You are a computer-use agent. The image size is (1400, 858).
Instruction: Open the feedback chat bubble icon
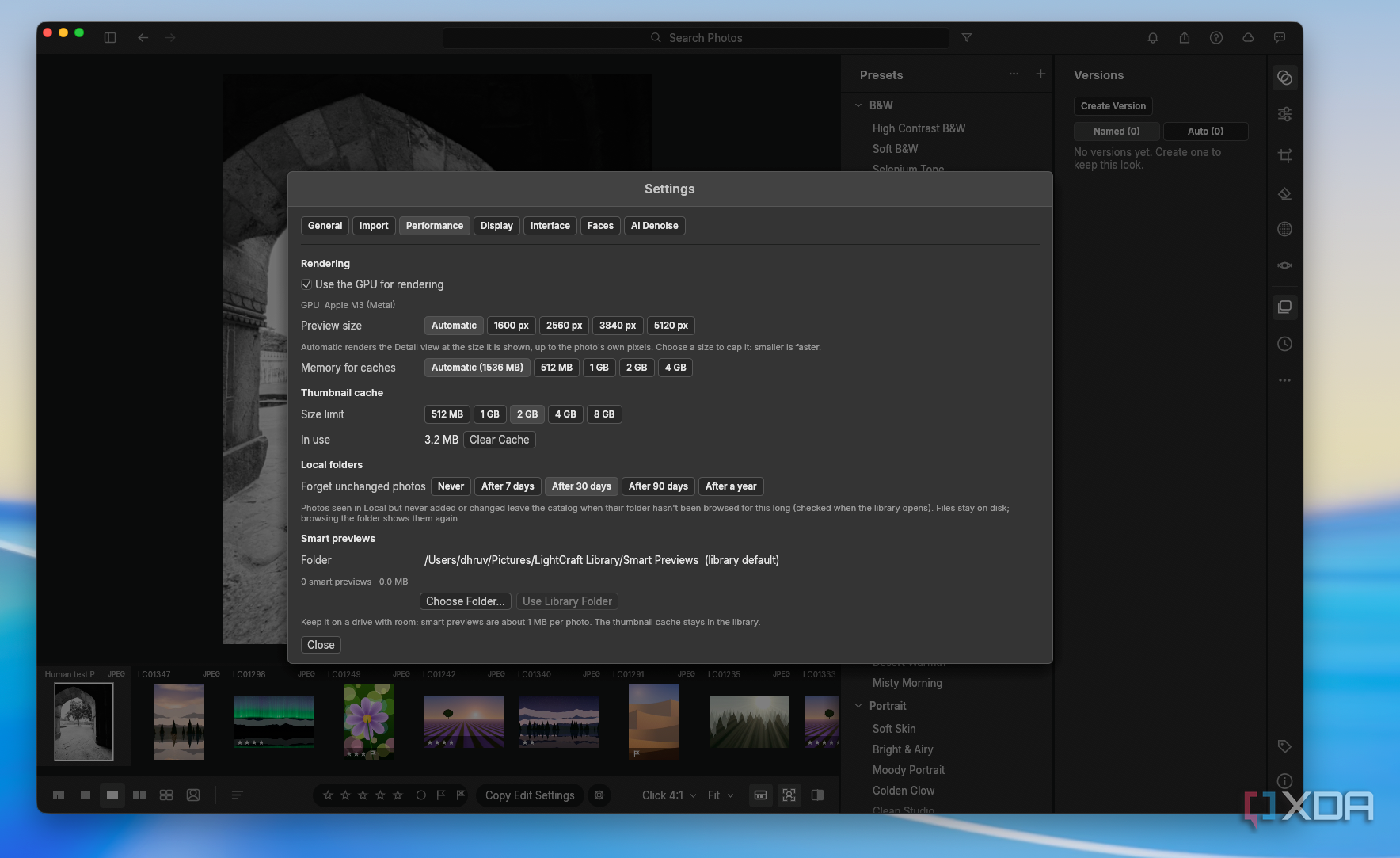coord(1280,38)
